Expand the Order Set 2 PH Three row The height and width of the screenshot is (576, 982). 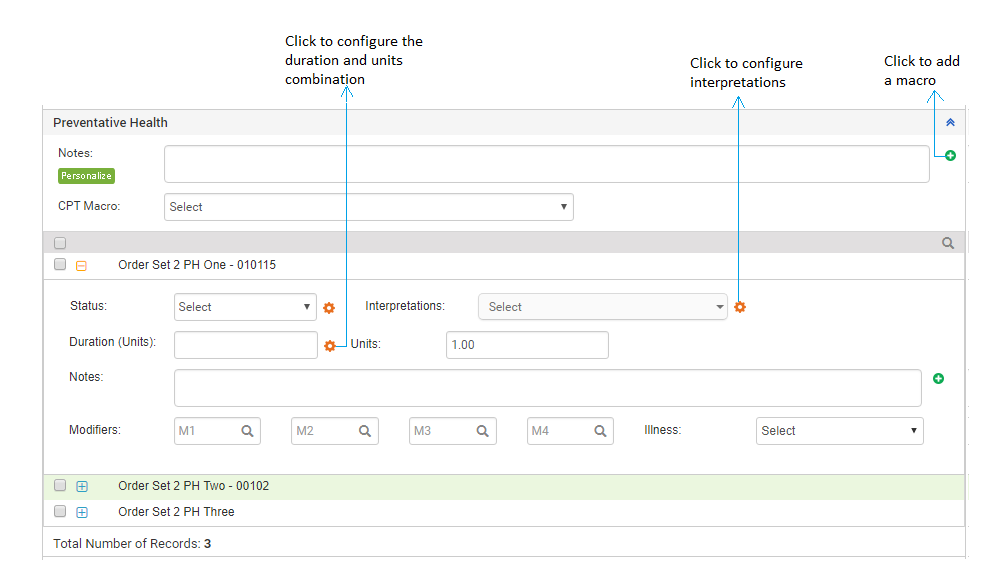point(82,512)
